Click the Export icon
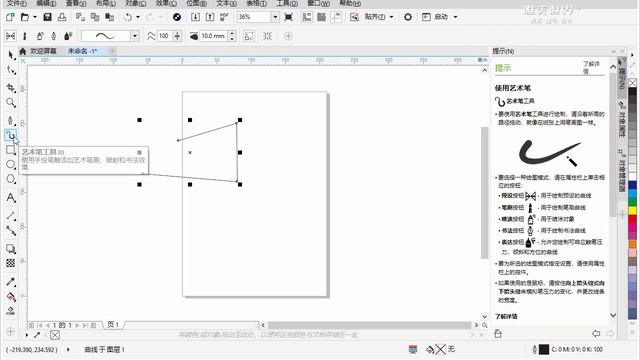The height and width of the screenshot is (360, 640). click(x=210, y=17)
